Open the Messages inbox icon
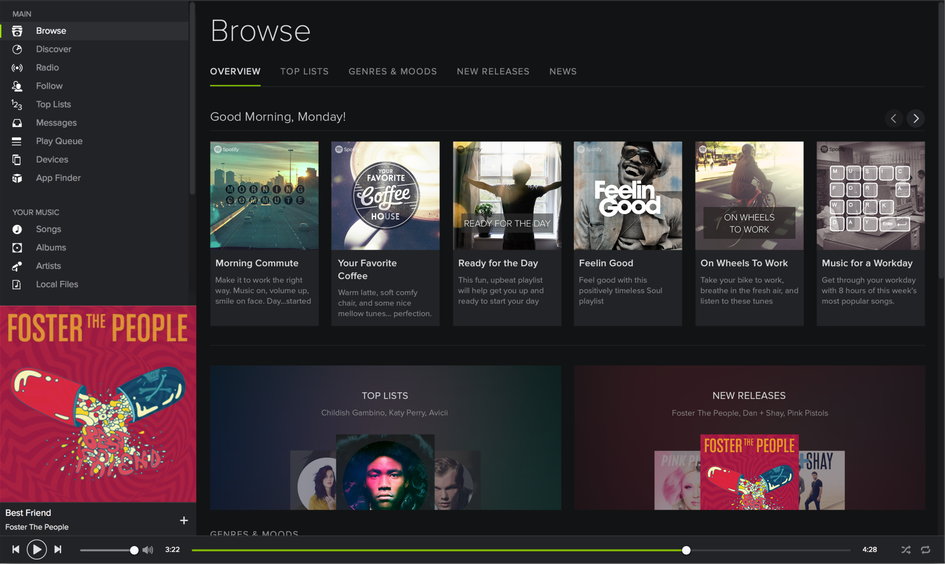Image resolution: width=945 pixels, height=564 pixels. point(17,123)
